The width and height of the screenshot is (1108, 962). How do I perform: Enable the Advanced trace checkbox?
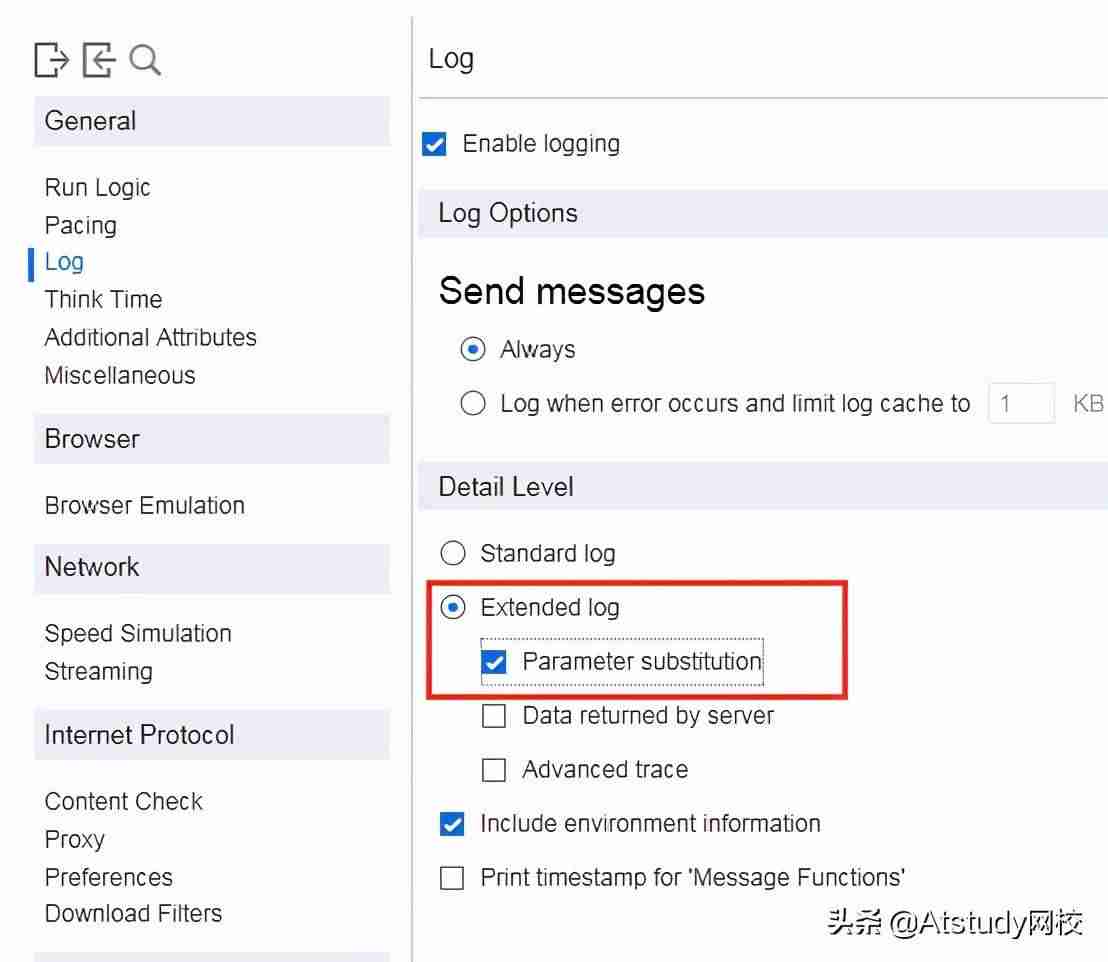(494, 770)
